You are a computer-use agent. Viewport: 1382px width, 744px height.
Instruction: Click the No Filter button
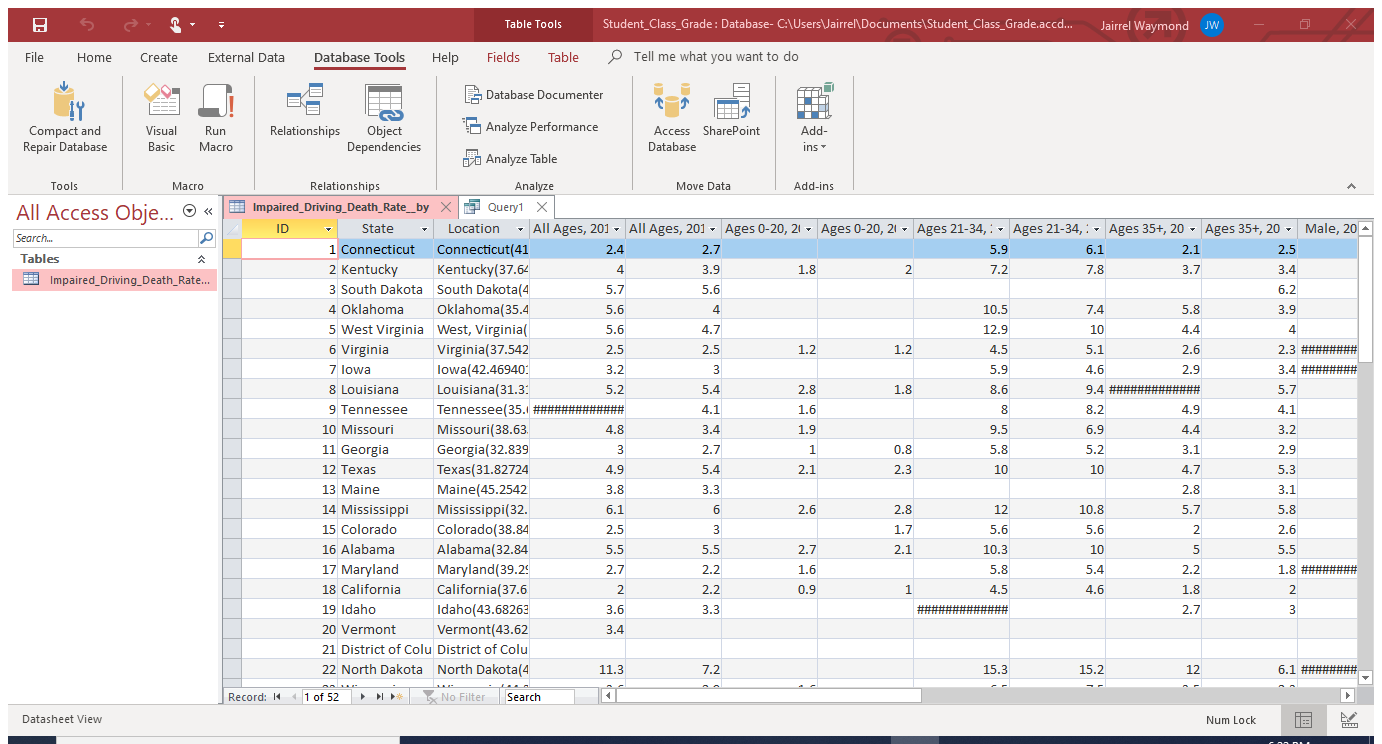pyautogui.click(x=455, y=697)
